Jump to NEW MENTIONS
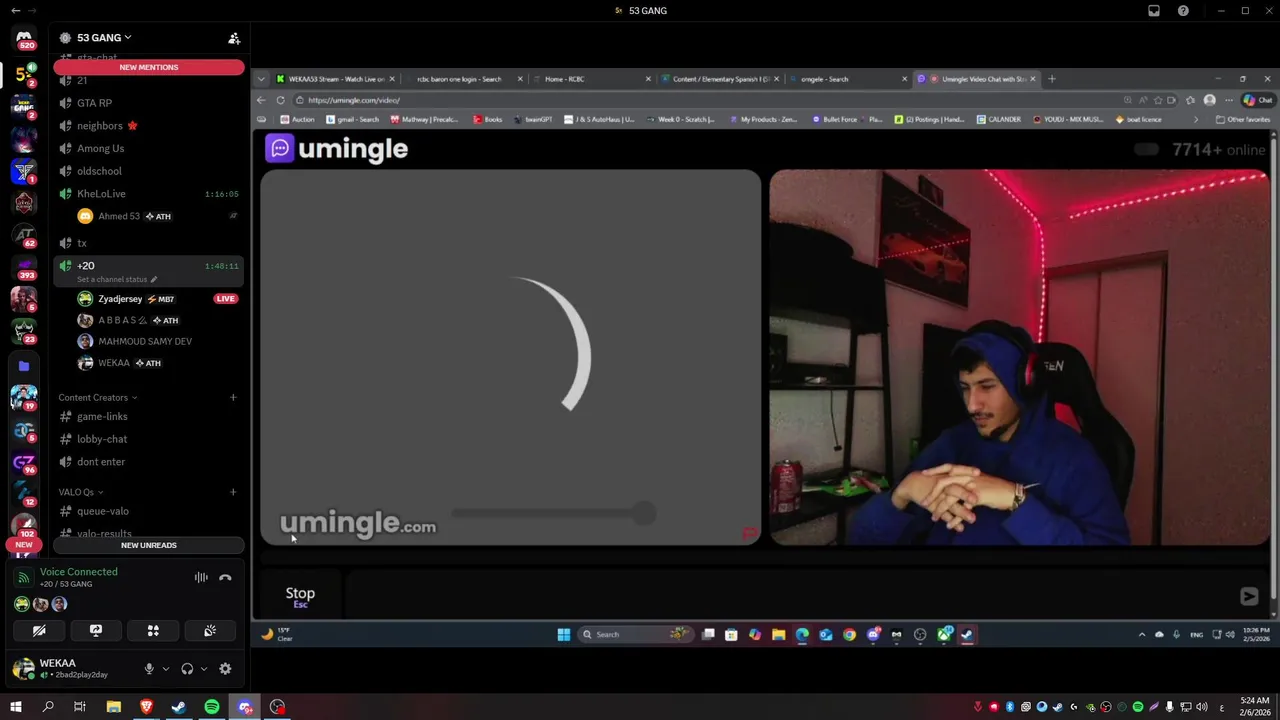Screen dimensions: 1280x720 149,67
